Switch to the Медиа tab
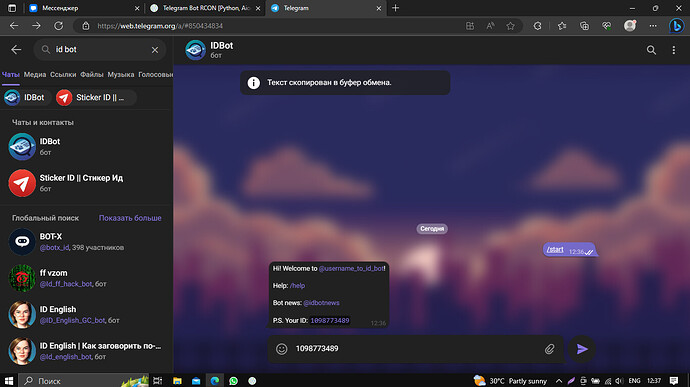690x387 pixels. pos(35,75)
